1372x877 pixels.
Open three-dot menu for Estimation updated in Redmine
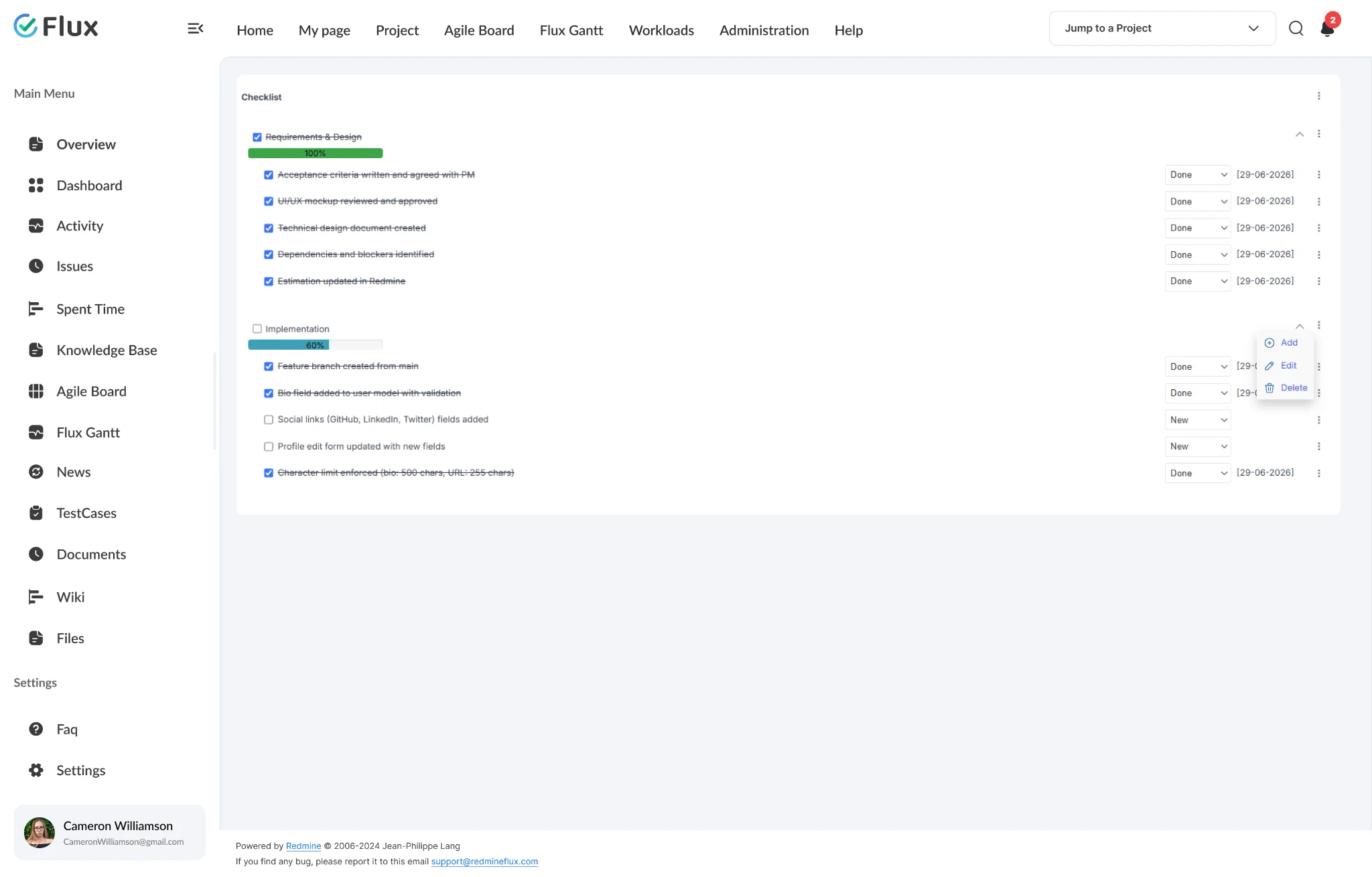click(x=1318, y=281)
